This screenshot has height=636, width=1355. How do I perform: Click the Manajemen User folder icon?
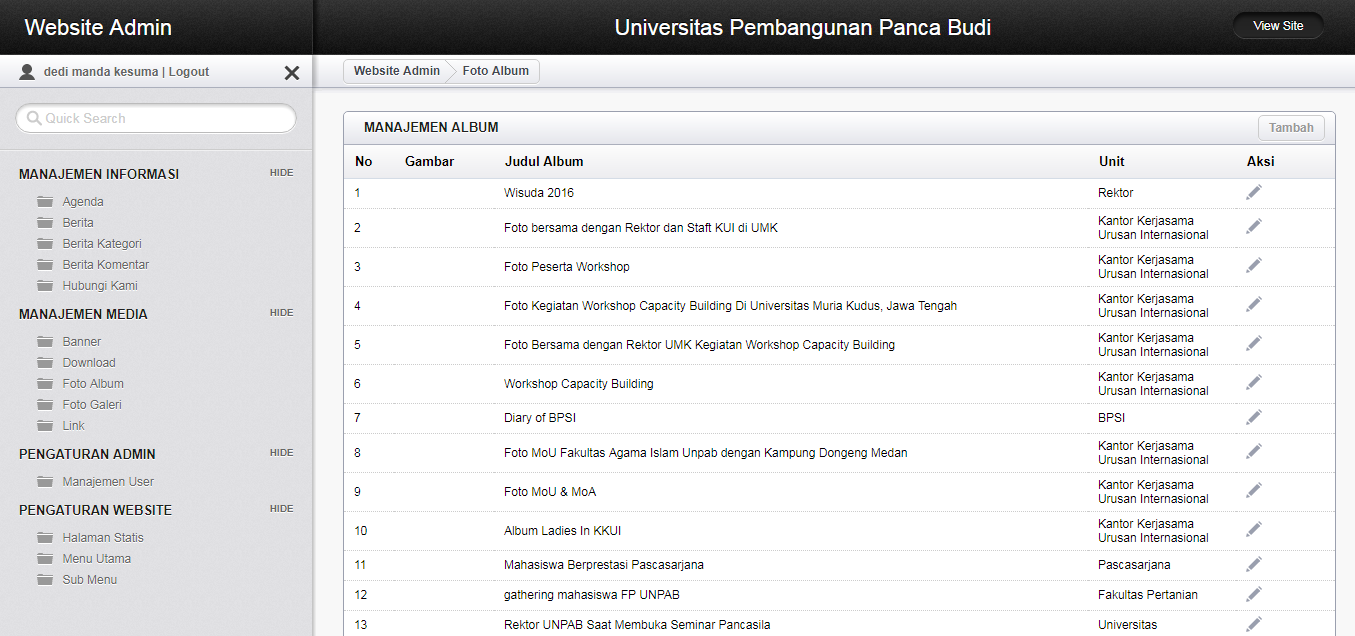[45, 482]
